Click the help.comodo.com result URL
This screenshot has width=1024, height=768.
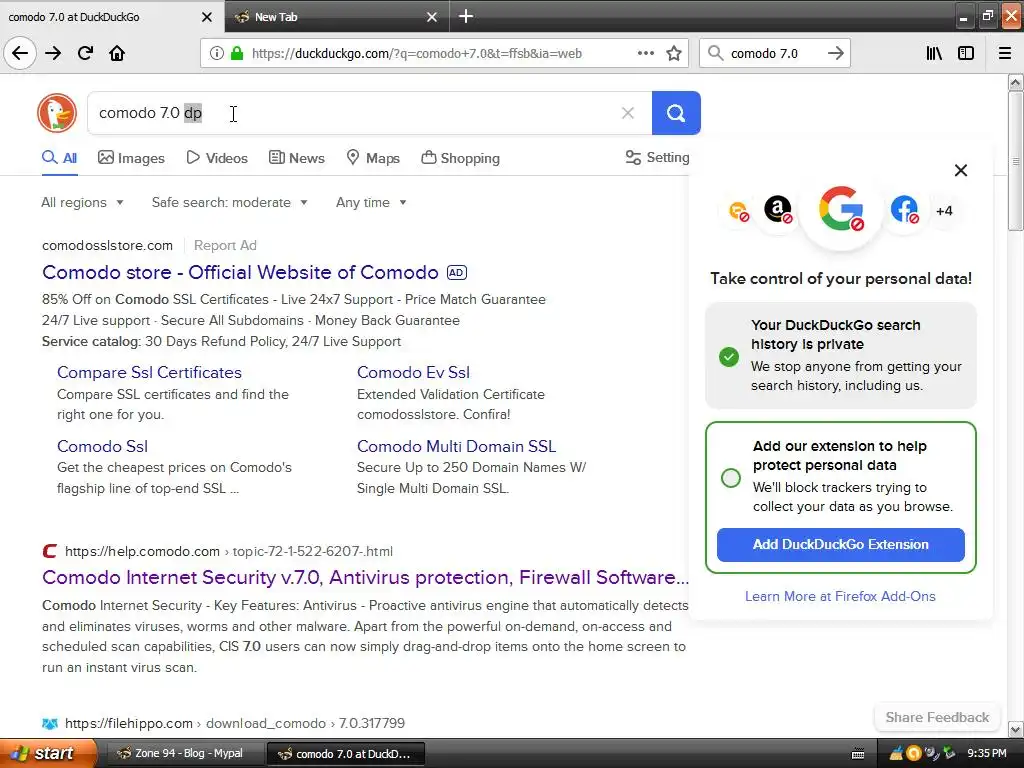(x=229, y=551)
